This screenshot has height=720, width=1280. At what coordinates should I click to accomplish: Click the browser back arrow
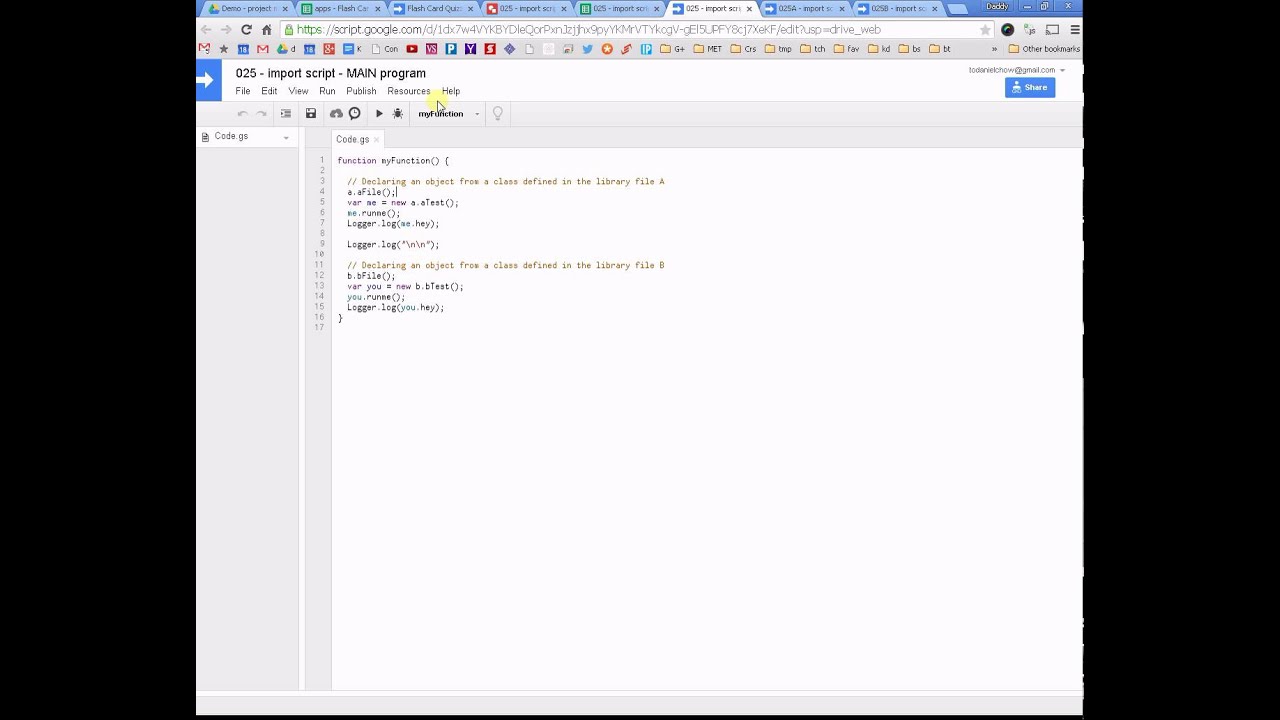click(207, 30)
